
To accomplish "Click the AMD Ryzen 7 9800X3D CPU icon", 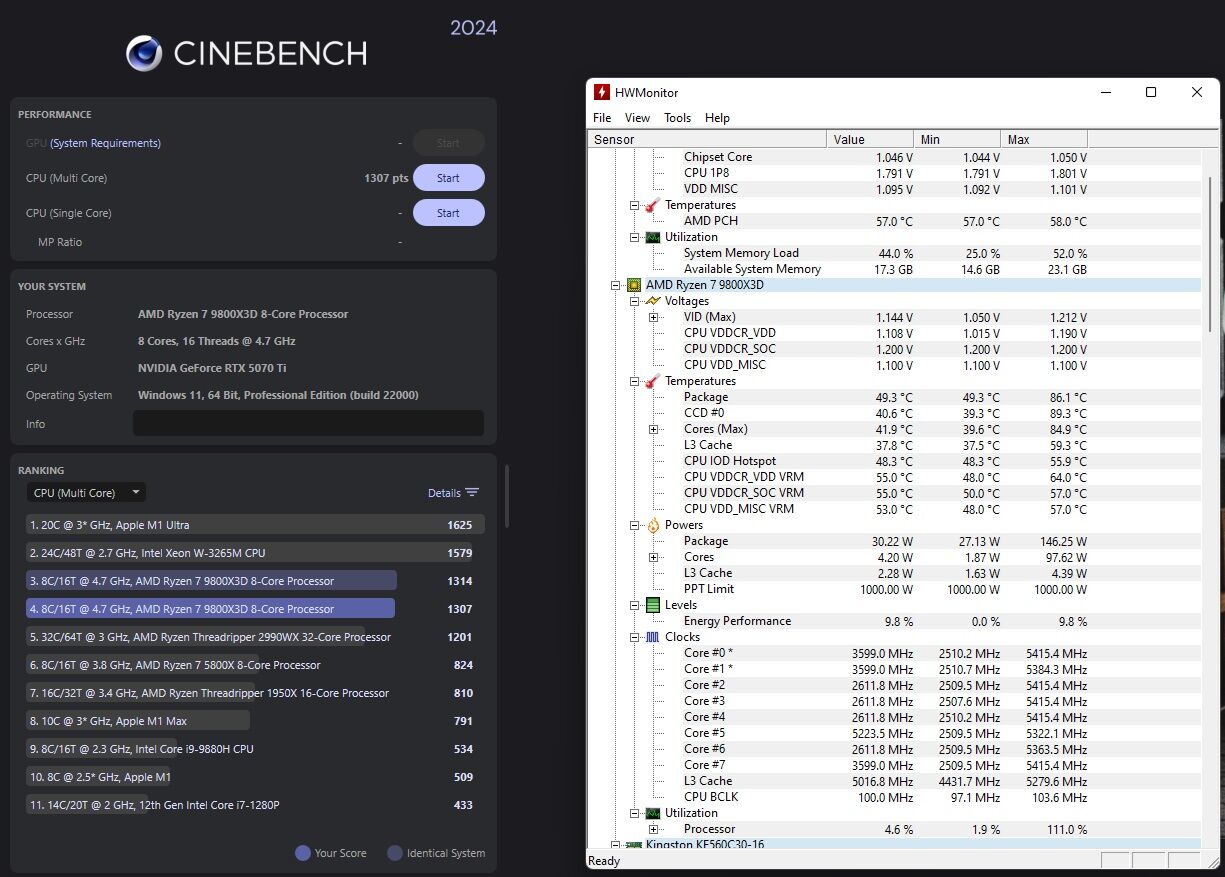I will pyautogui.click(x=634, y=285).
